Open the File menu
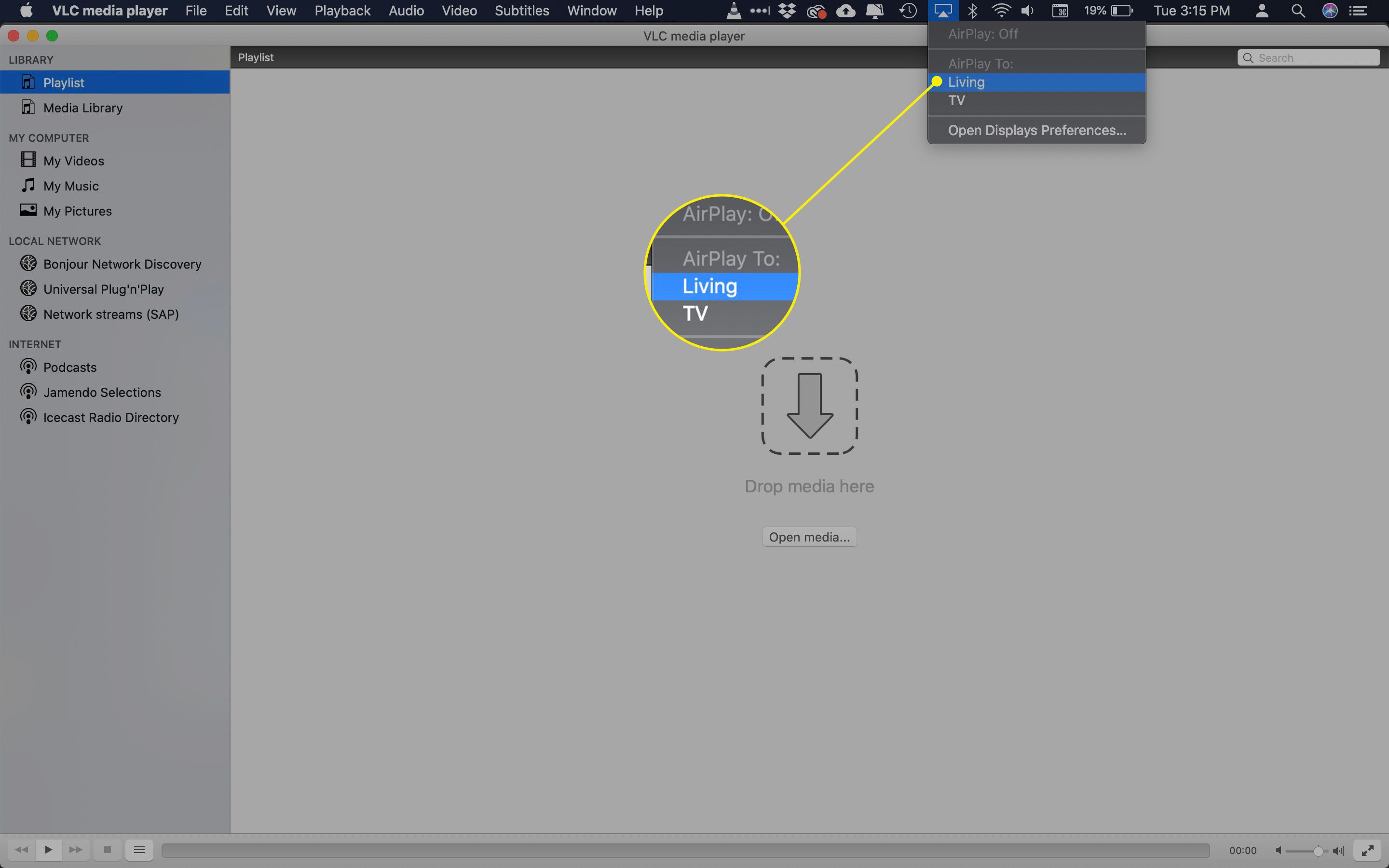Screen dimensions: 1389x868 (x=196, y=10)
